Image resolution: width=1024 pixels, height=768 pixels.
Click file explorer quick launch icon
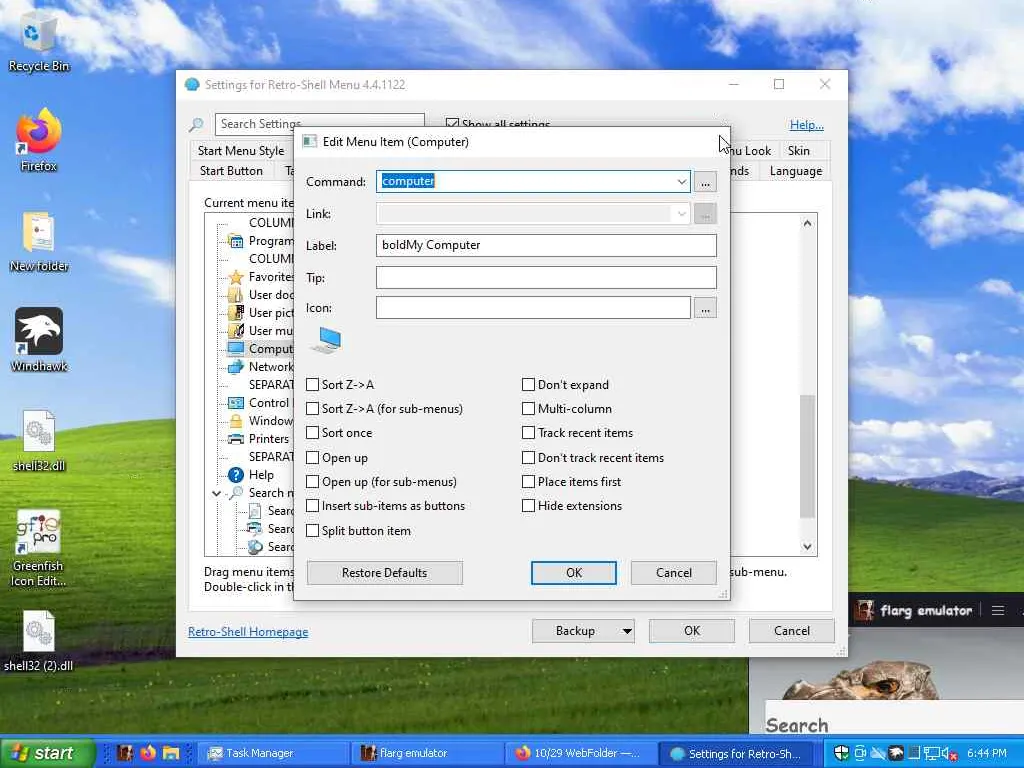point(171,753)
